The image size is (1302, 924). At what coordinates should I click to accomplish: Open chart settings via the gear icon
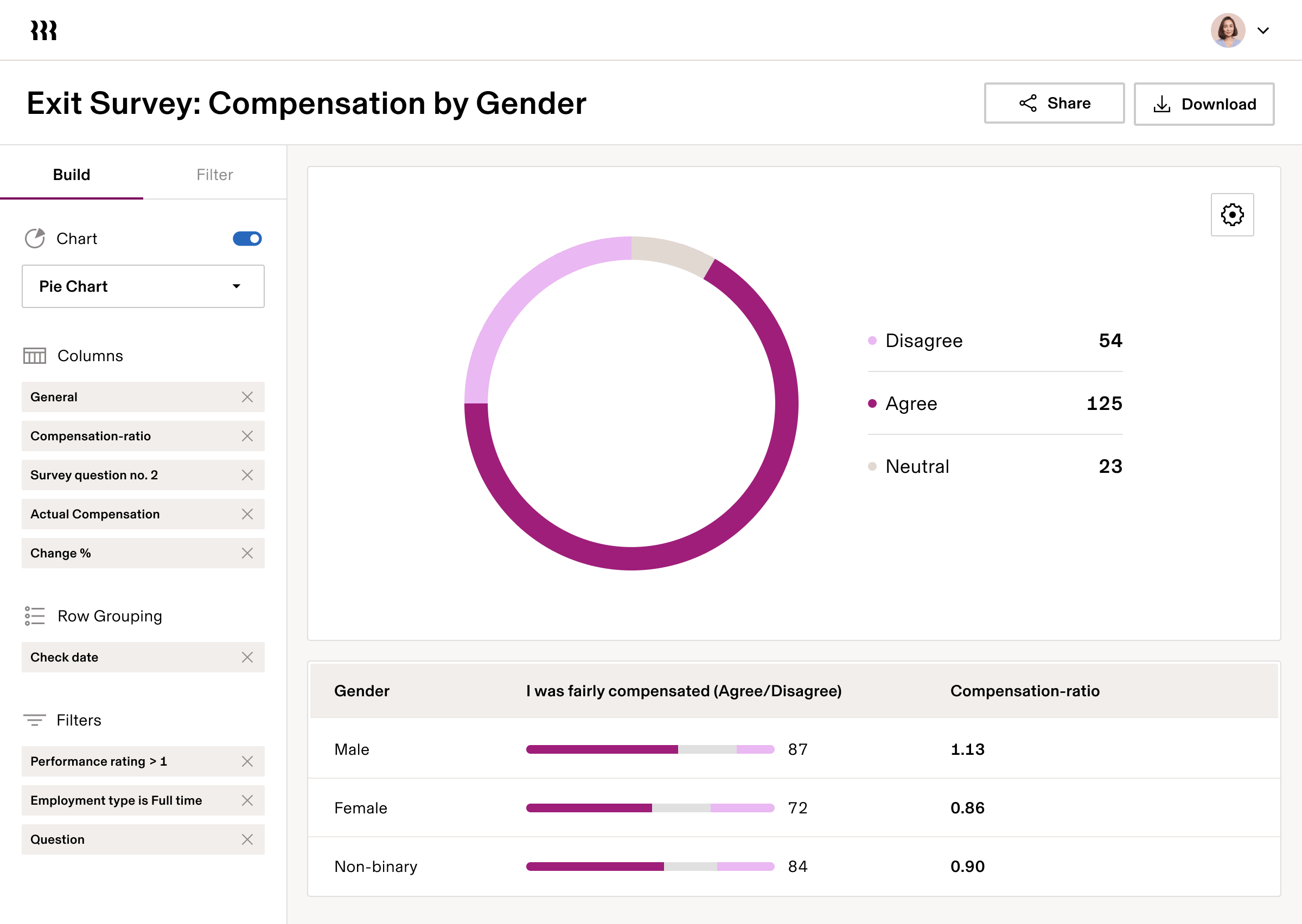point(1232,215)
